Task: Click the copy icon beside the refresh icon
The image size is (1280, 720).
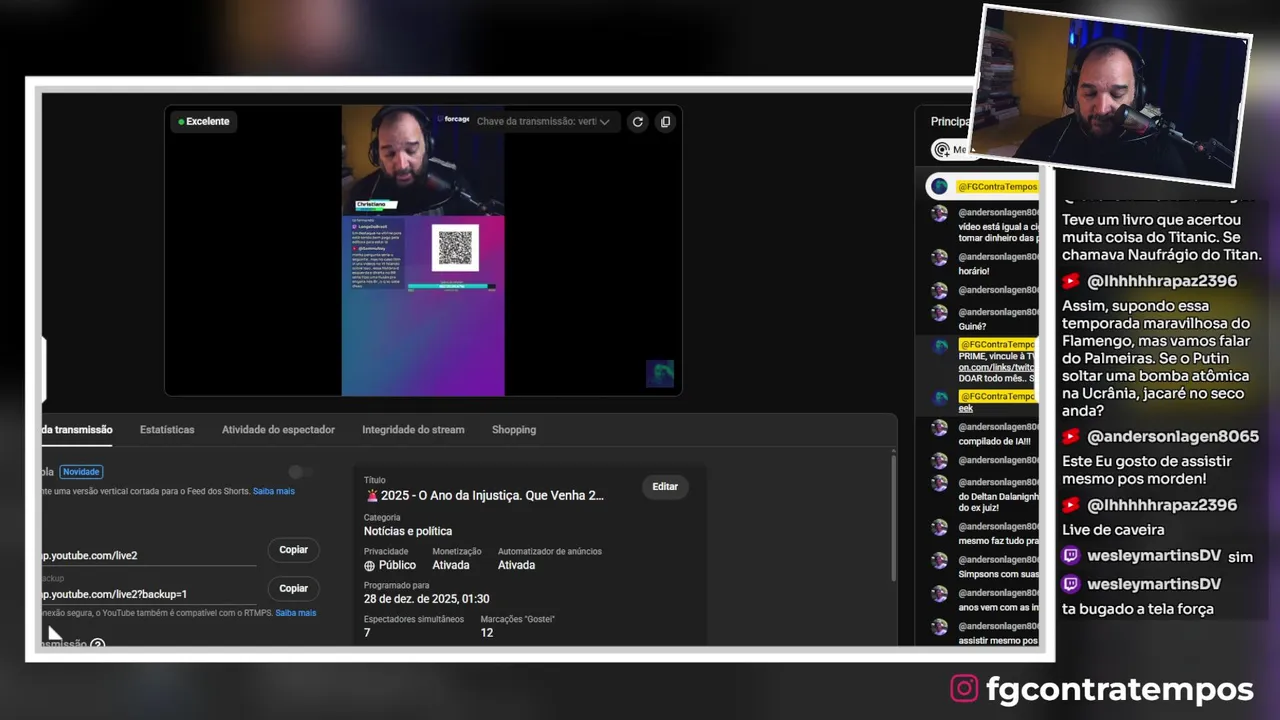Action: 665,122
